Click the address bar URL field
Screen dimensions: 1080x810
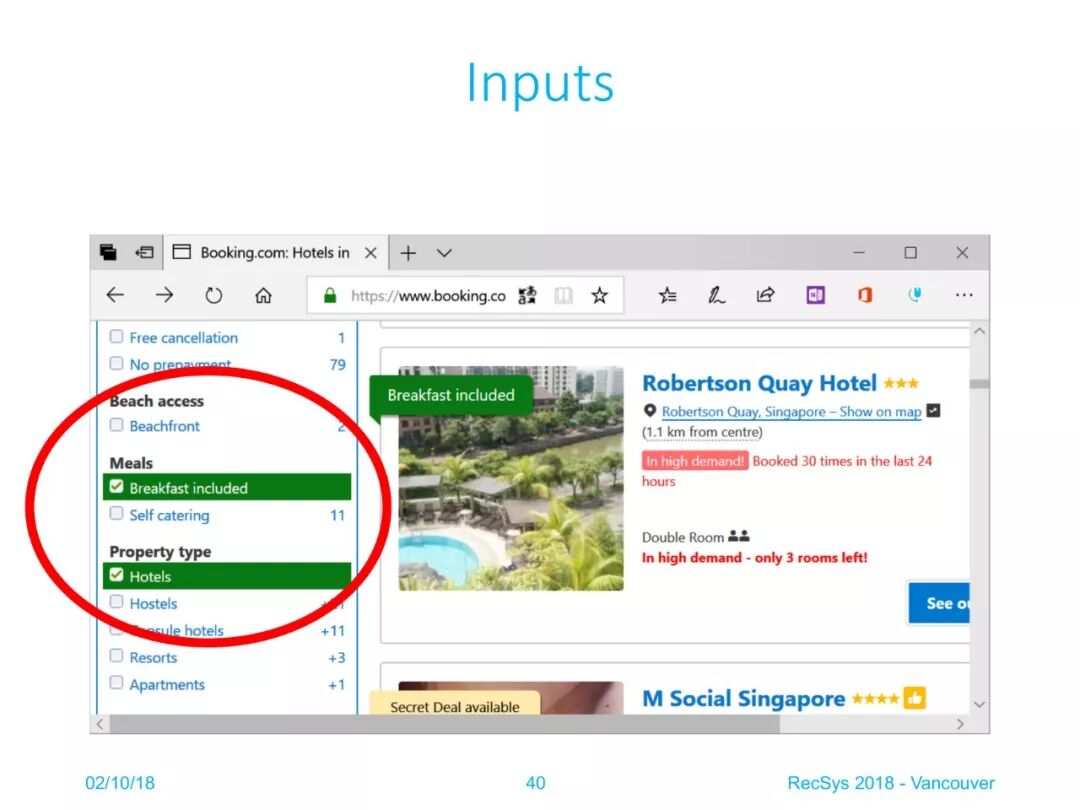click(428, 295)
